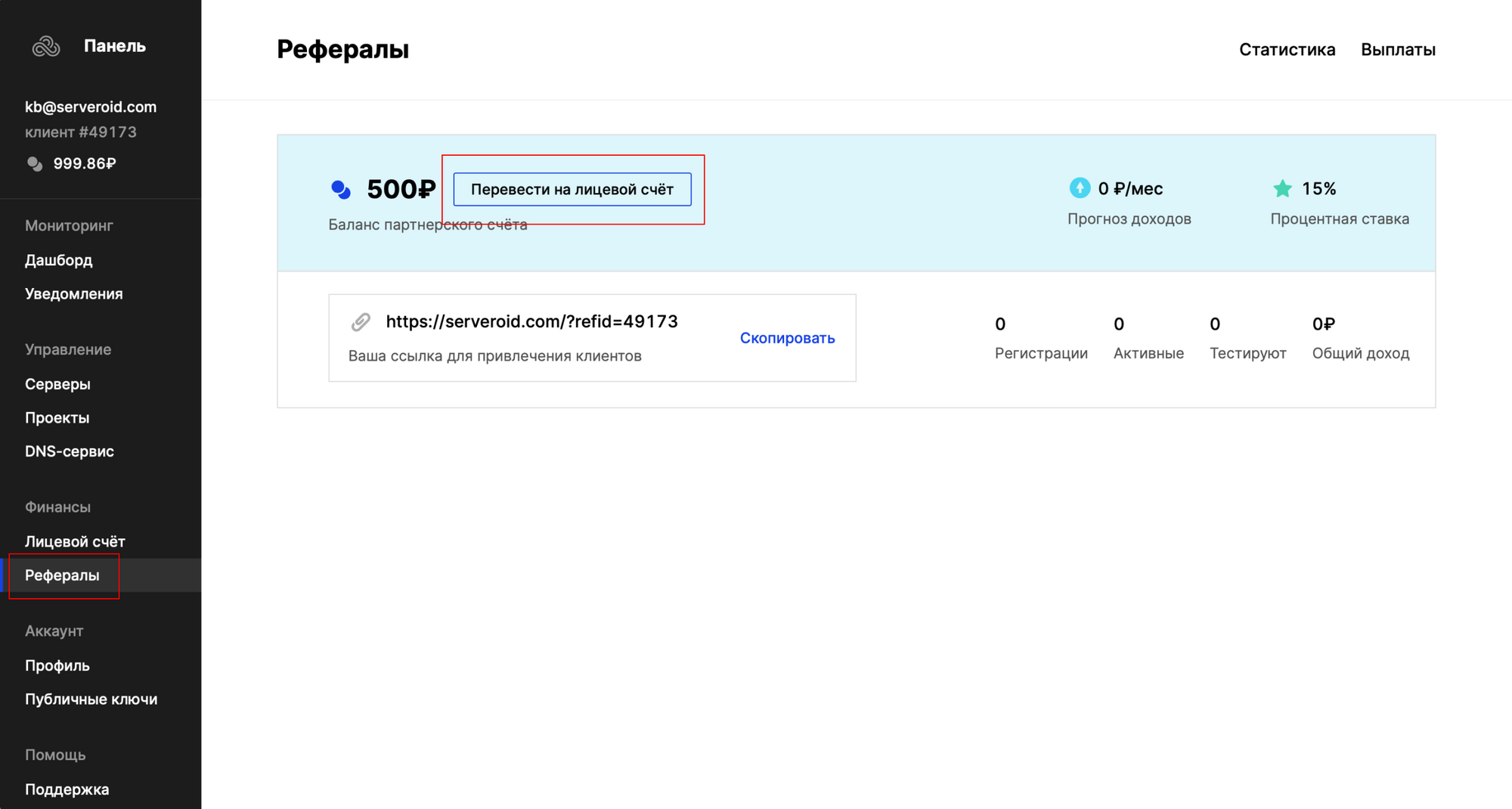
Task: Click Баланс партнерского счёта caption
Action: coord(428,225)
